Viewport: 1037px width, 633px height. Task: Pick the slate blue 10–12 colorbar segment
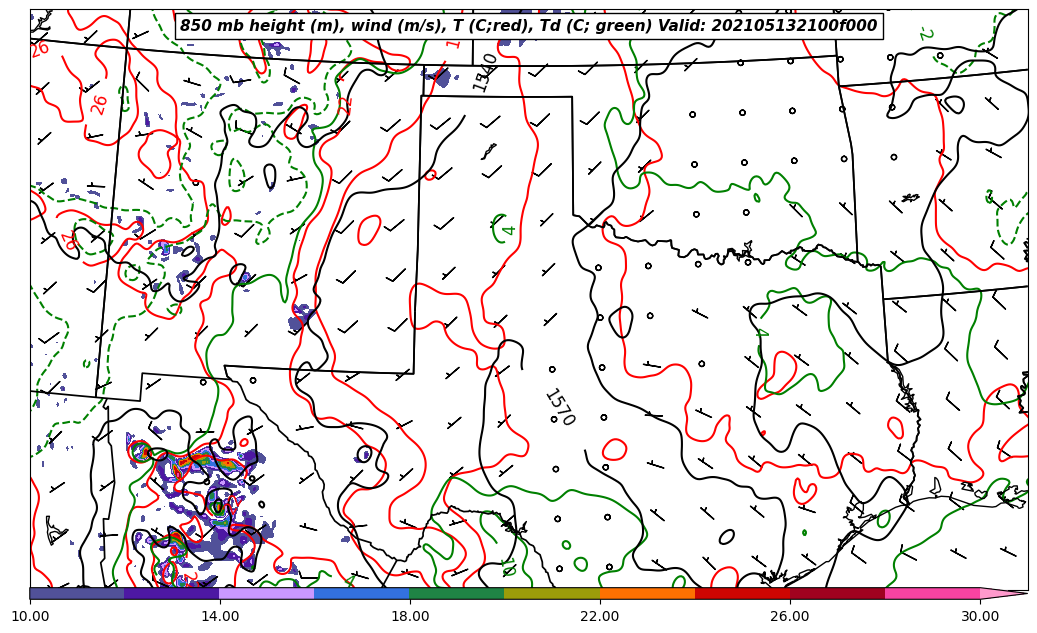point(77,593)
